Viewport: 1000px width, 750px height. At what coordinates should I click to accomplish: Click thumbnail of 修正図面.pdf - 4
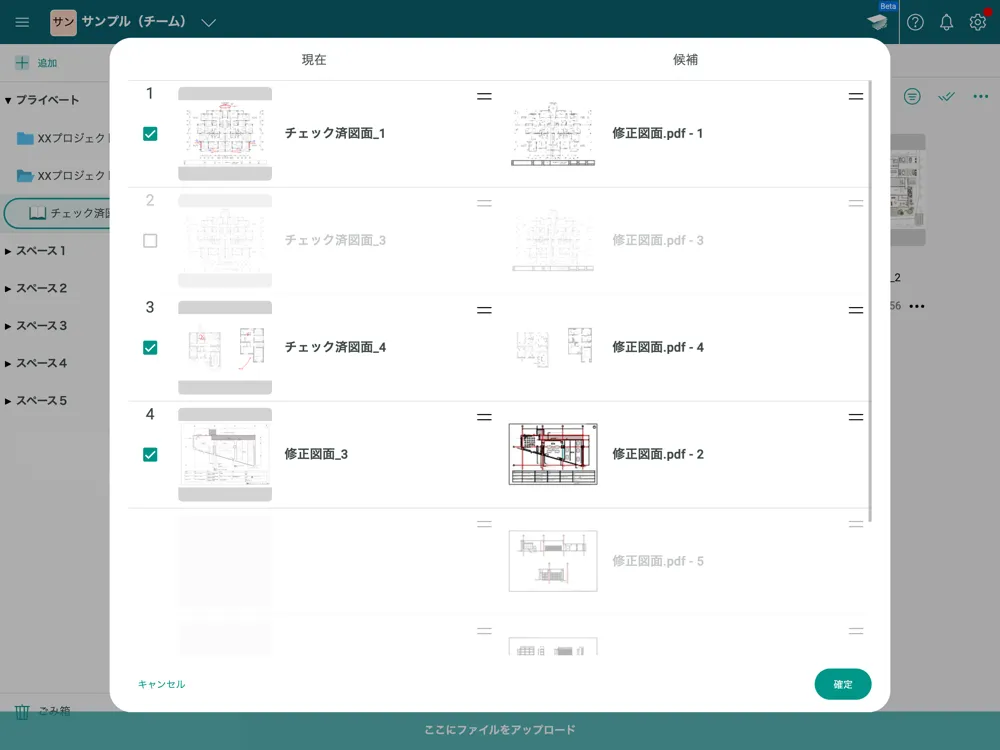pyautogui.click(x=553, y=348)
